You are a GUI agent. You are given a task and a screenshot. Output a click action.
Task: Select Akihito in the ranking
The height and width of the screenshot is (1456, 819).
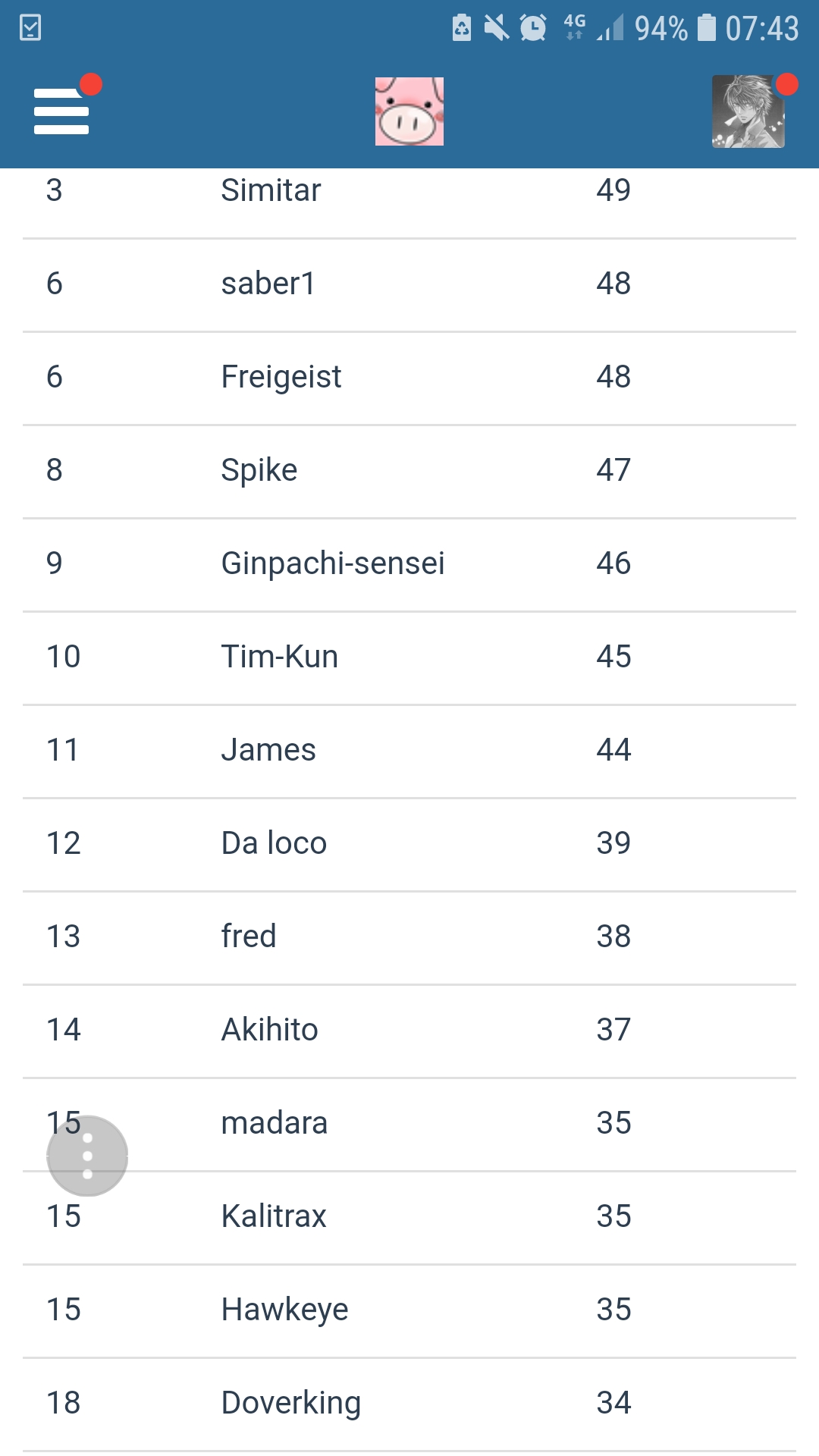(x=409, y=1031)
